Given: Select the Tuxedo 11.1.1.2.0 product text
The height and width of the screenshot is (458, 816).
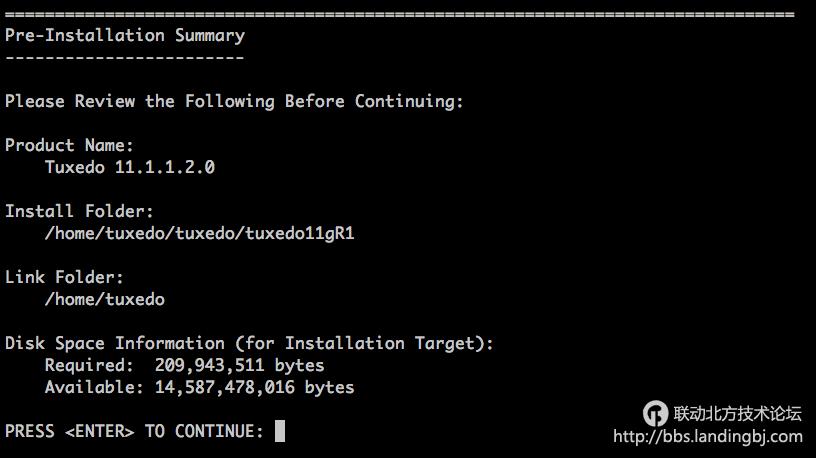Looking at the screenshot, I should (x=130, y=167).
